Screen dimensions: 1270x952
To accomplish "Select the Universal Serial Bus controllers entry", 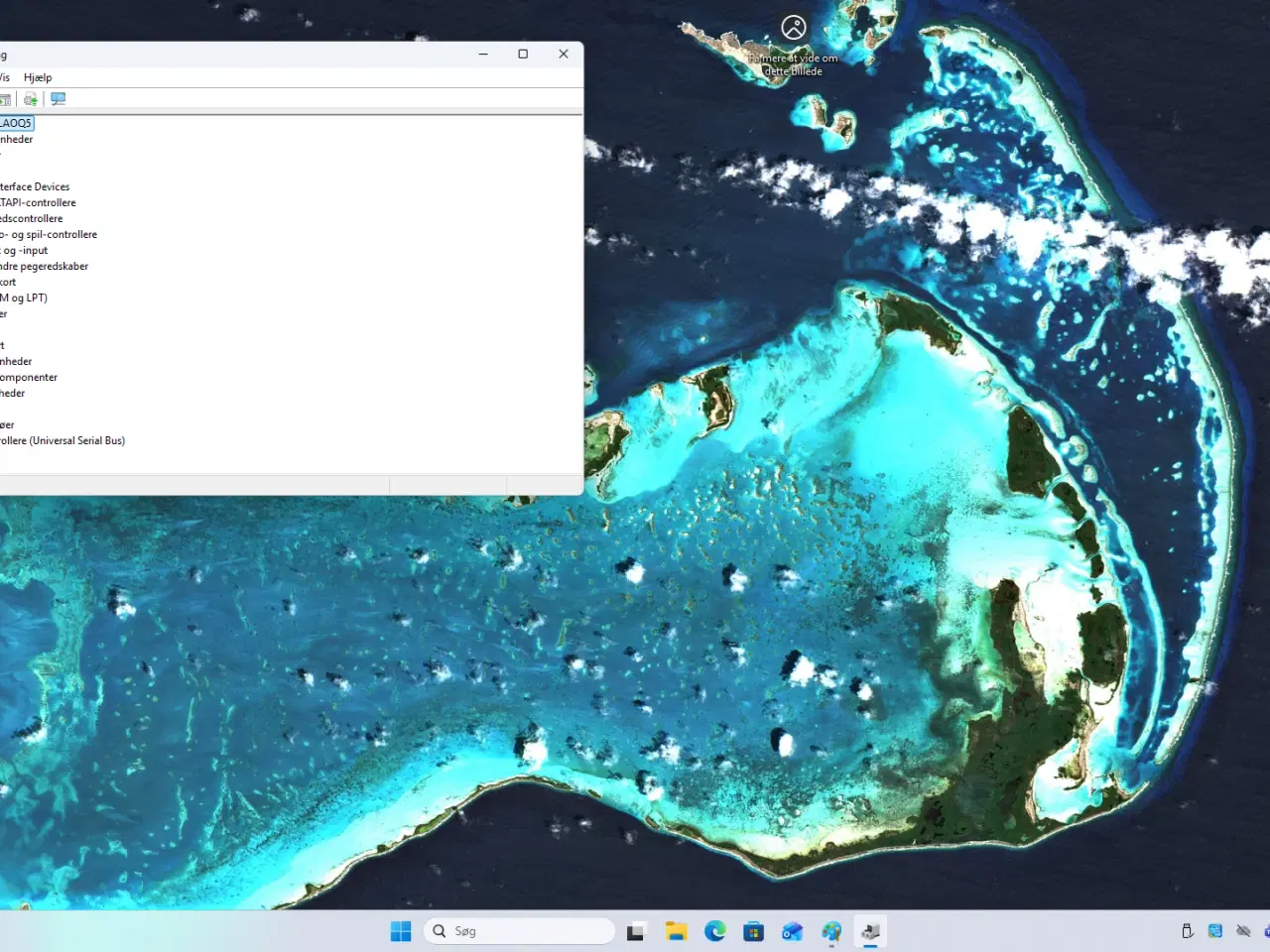I will pos(63,440).
